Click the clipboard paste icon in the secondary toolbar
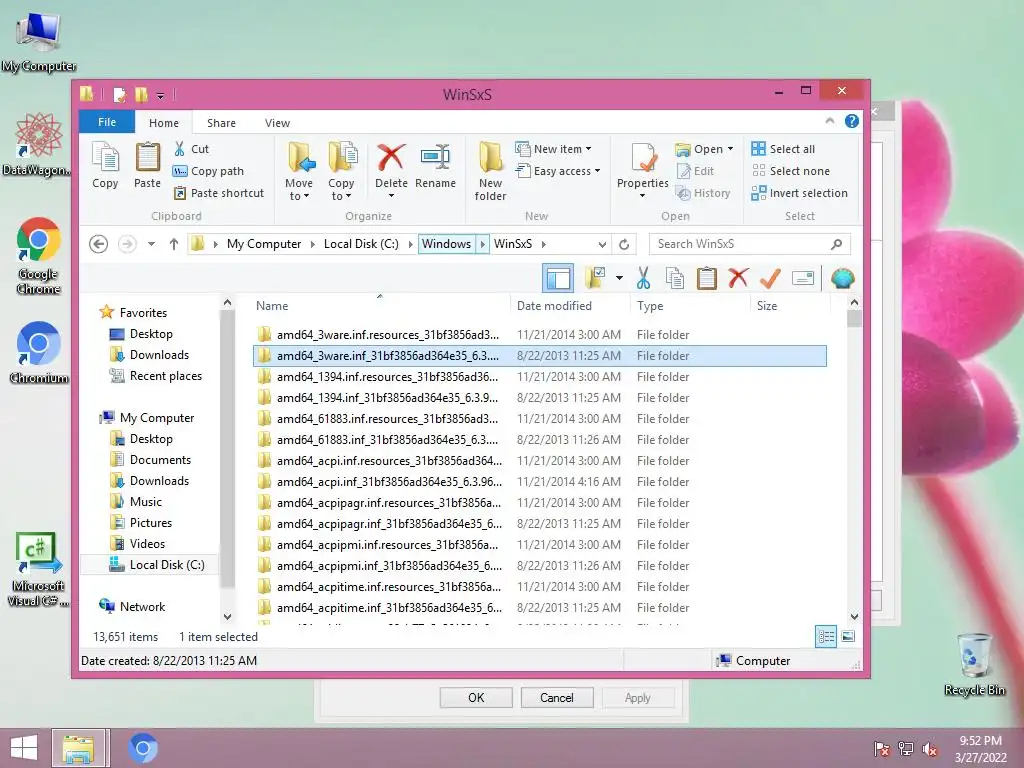The image size is (1024, 768). tap(707, 278)
